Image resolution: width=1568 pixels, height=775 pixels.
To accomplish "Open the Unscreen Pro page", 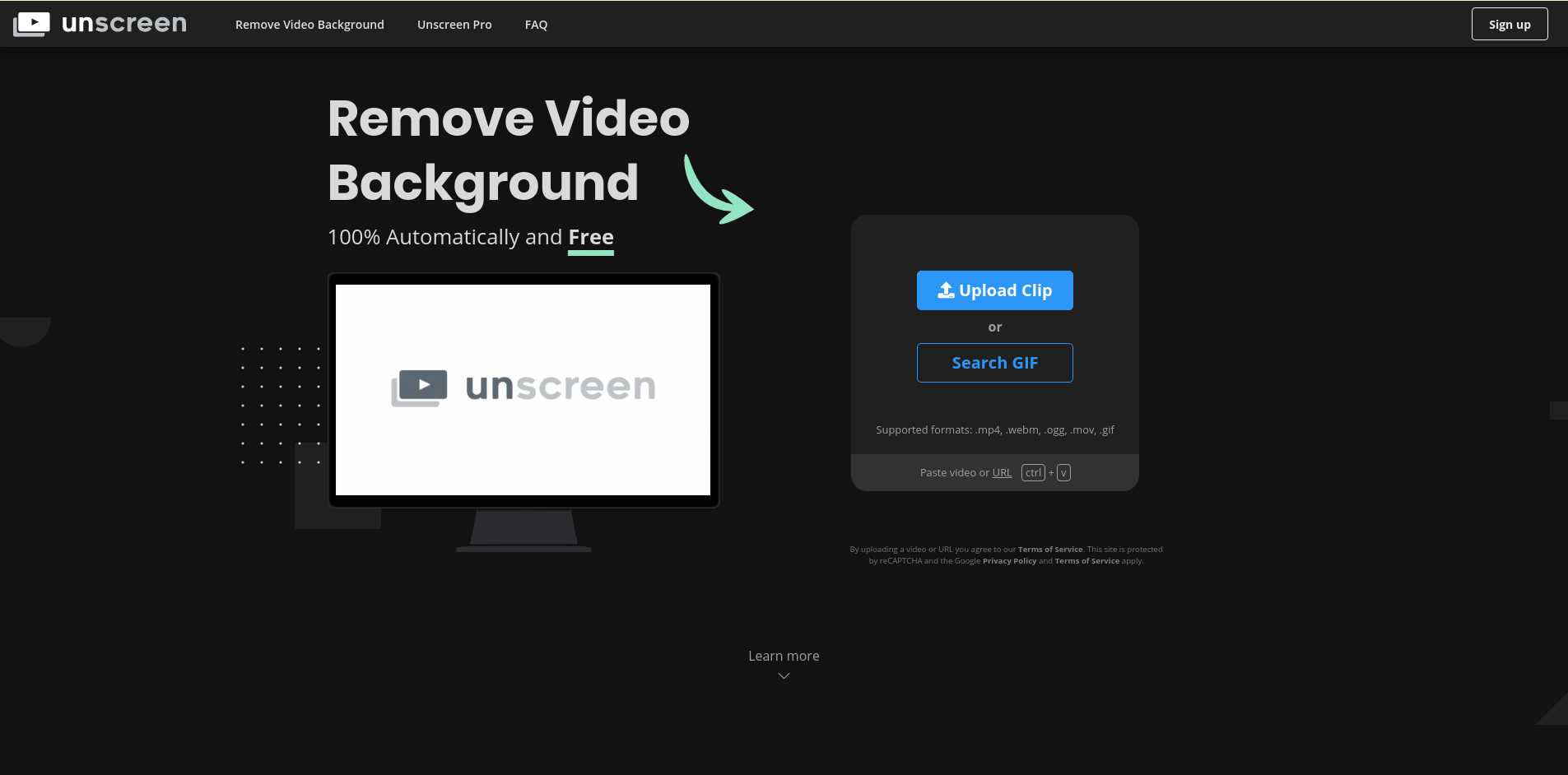I will click(454, 25).
